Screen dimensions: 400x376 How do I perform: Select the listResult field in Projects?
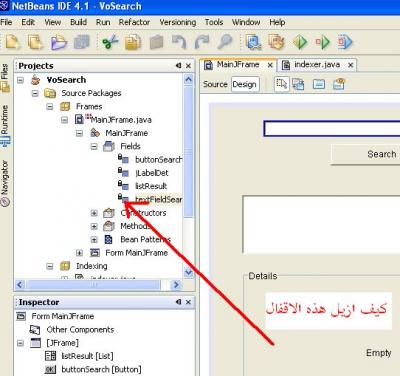coord(151,186)
